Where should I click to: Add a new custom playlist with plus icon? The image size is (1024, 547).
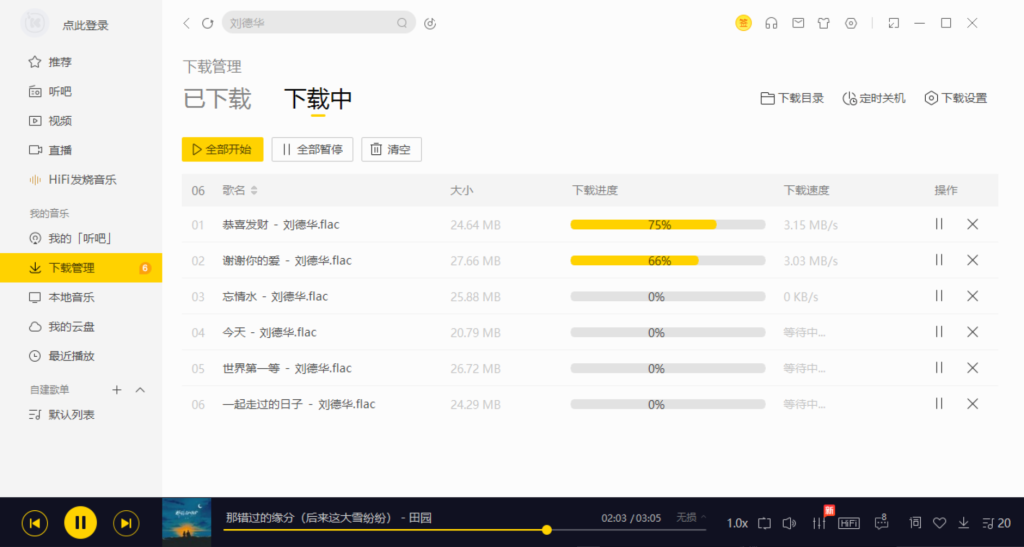pos(116,390)
